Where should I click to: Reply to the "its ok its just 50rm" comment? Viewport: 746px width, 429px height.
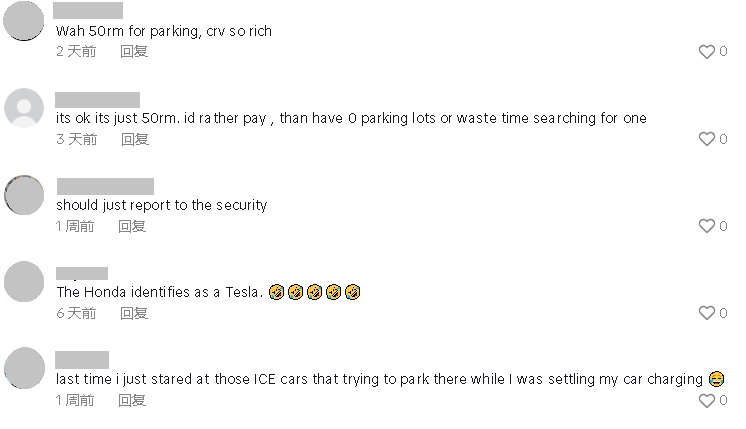click(x=134, y=139)
